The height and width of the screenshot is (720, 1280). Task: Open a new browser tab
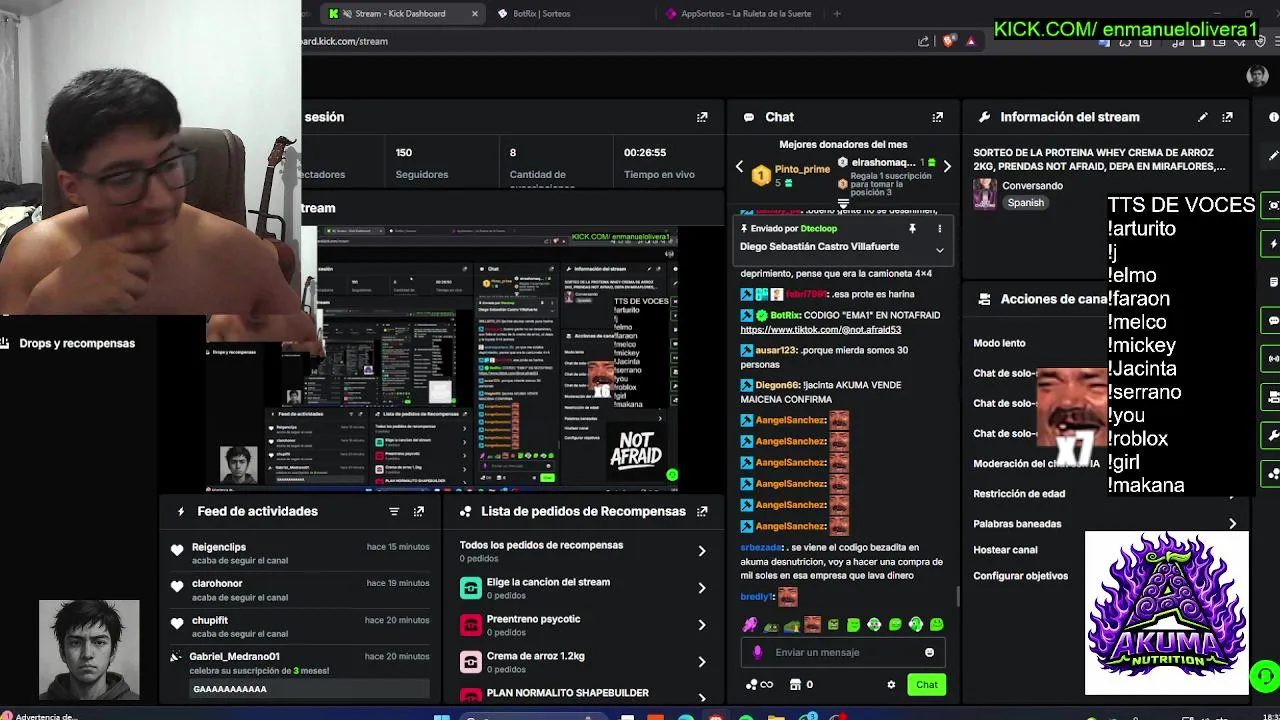click(837, 14)
